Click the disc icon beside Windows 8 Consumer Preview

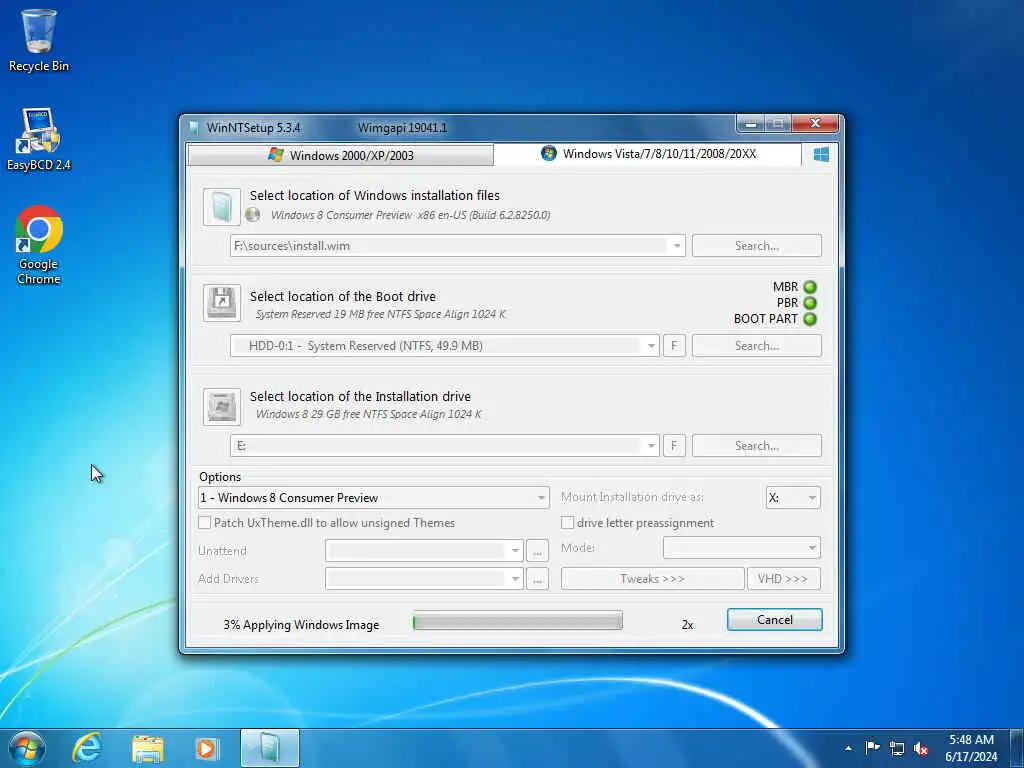[253, 215]
